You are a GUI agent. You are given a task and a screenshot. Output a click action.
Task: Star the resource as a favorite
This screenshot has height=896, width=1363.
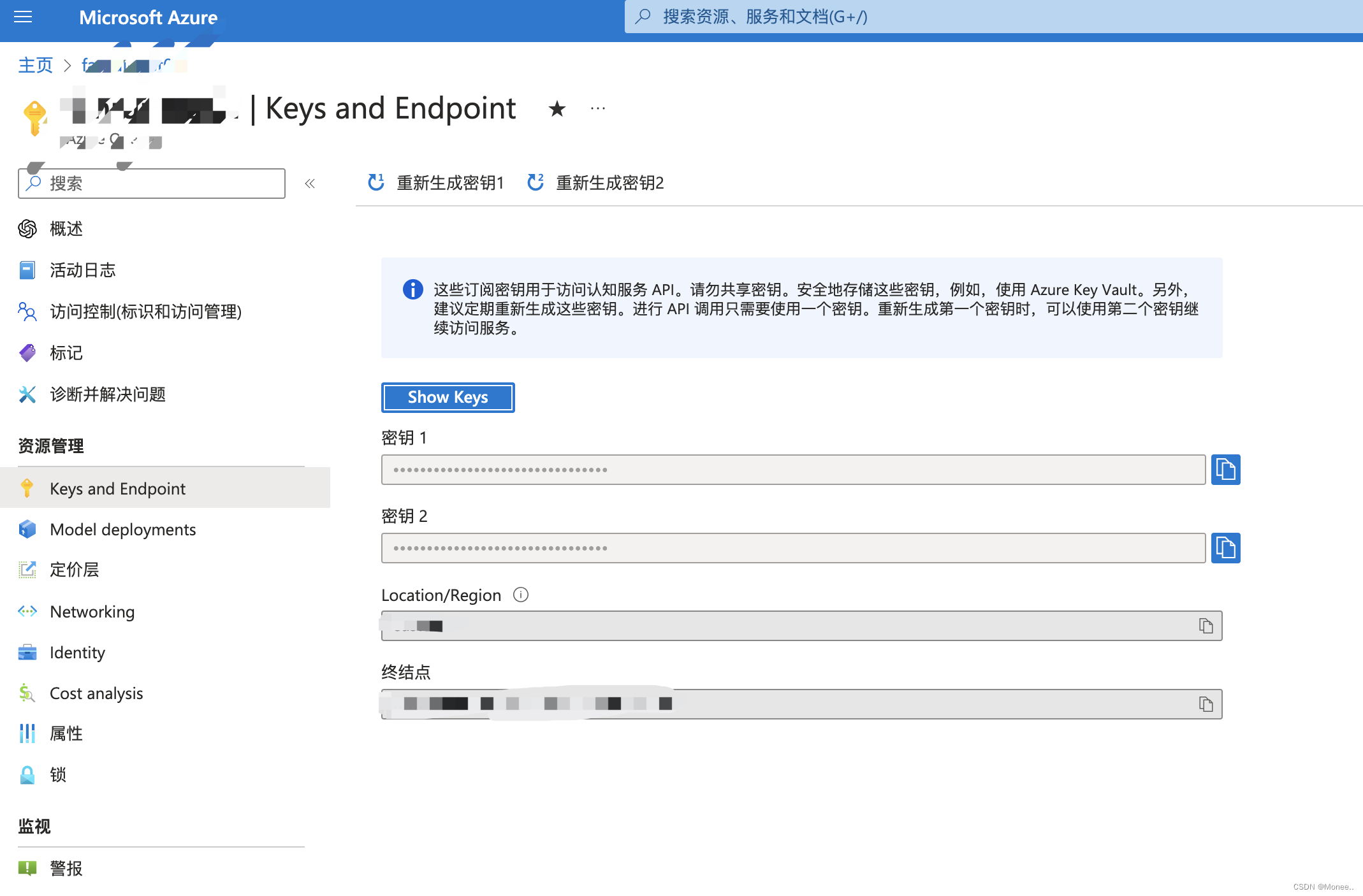(x=557, y=108)
